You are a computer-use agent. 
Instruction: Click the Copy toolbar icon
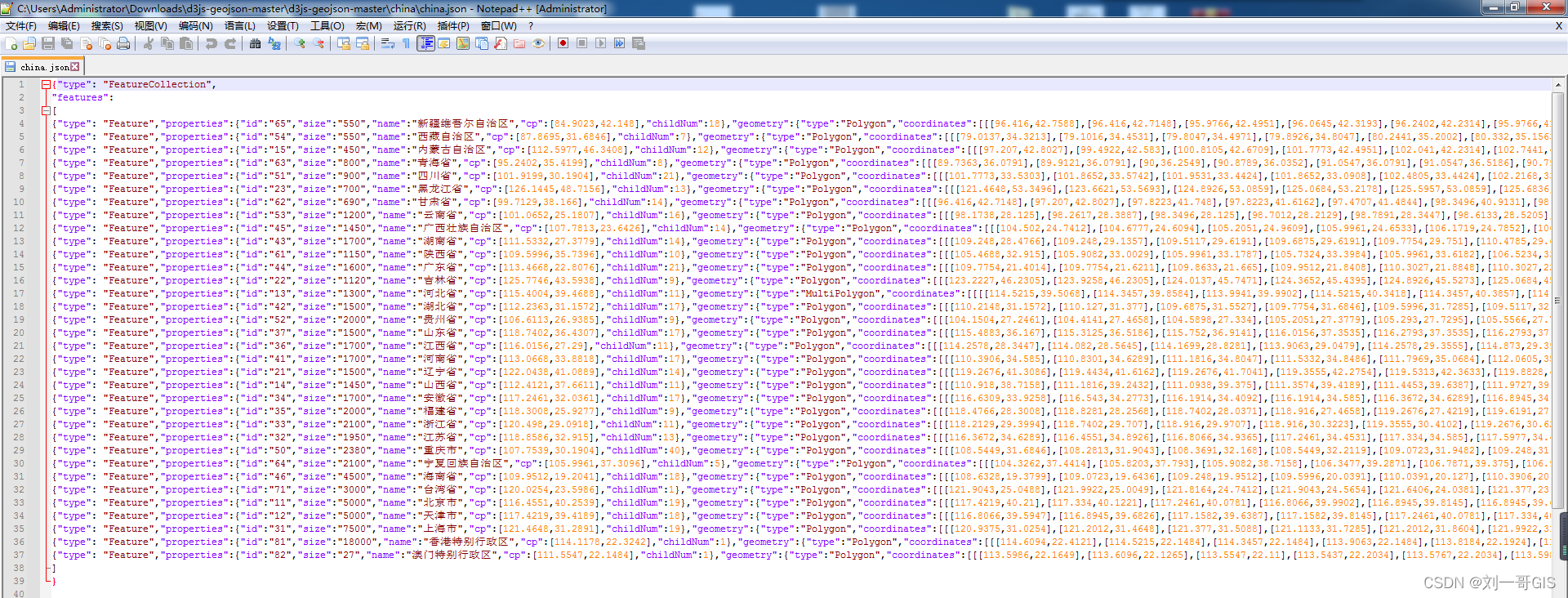(x=167, y=43)
